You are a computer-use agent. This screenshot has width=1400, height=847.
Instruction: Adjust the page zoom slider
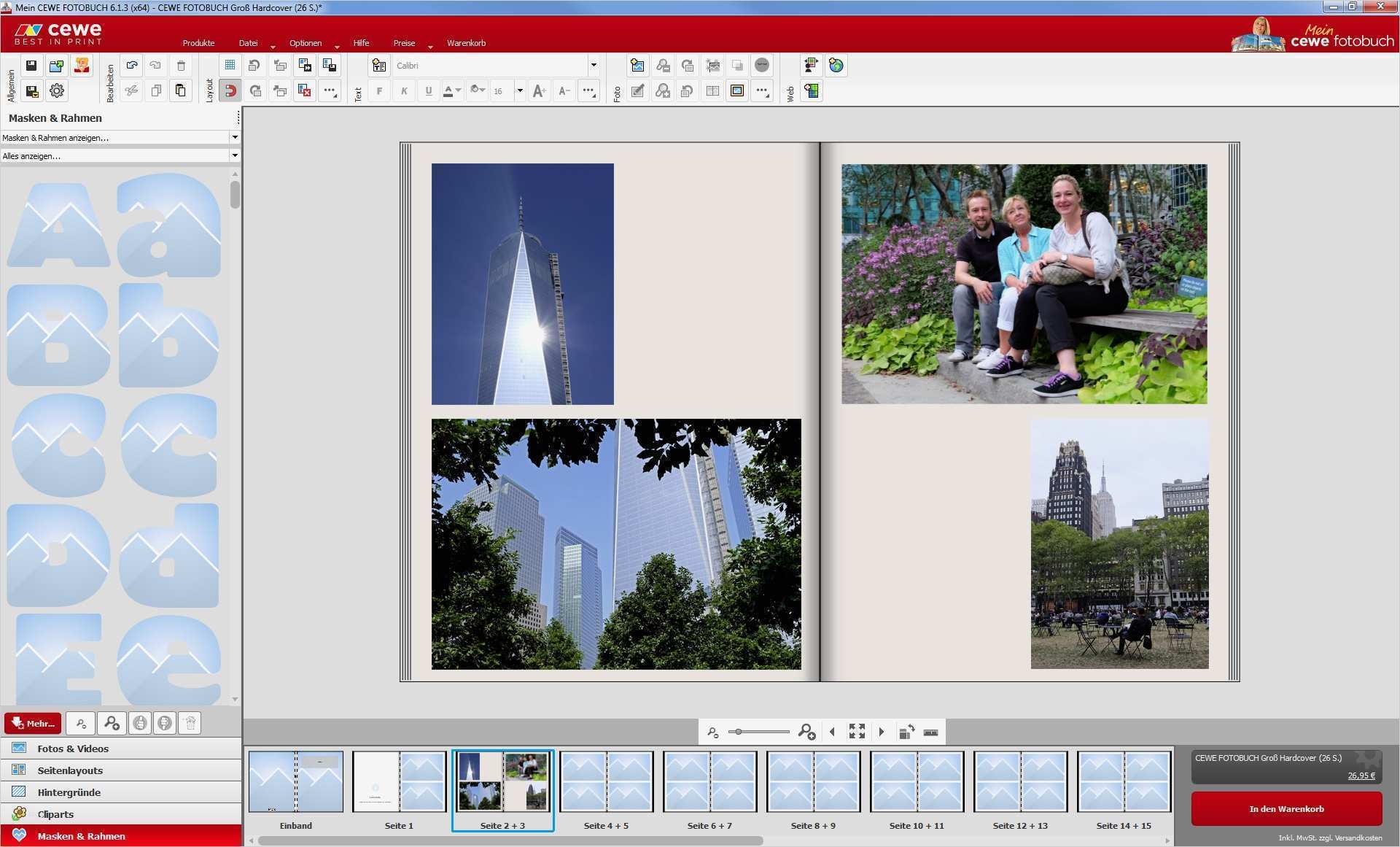(x=739, y=732)
